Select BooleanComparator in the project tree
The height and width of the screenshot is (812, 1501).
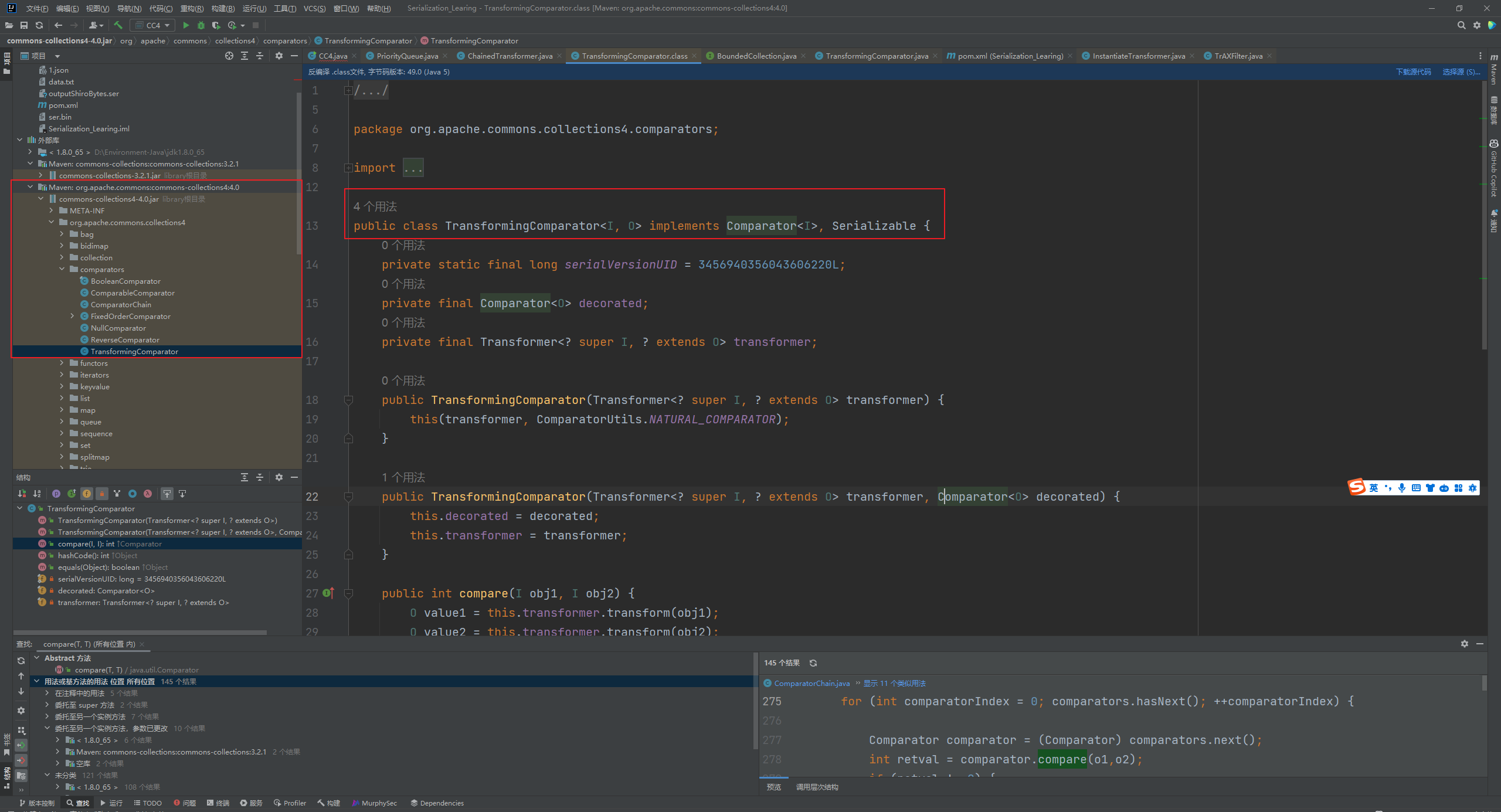tap(125, 281)
